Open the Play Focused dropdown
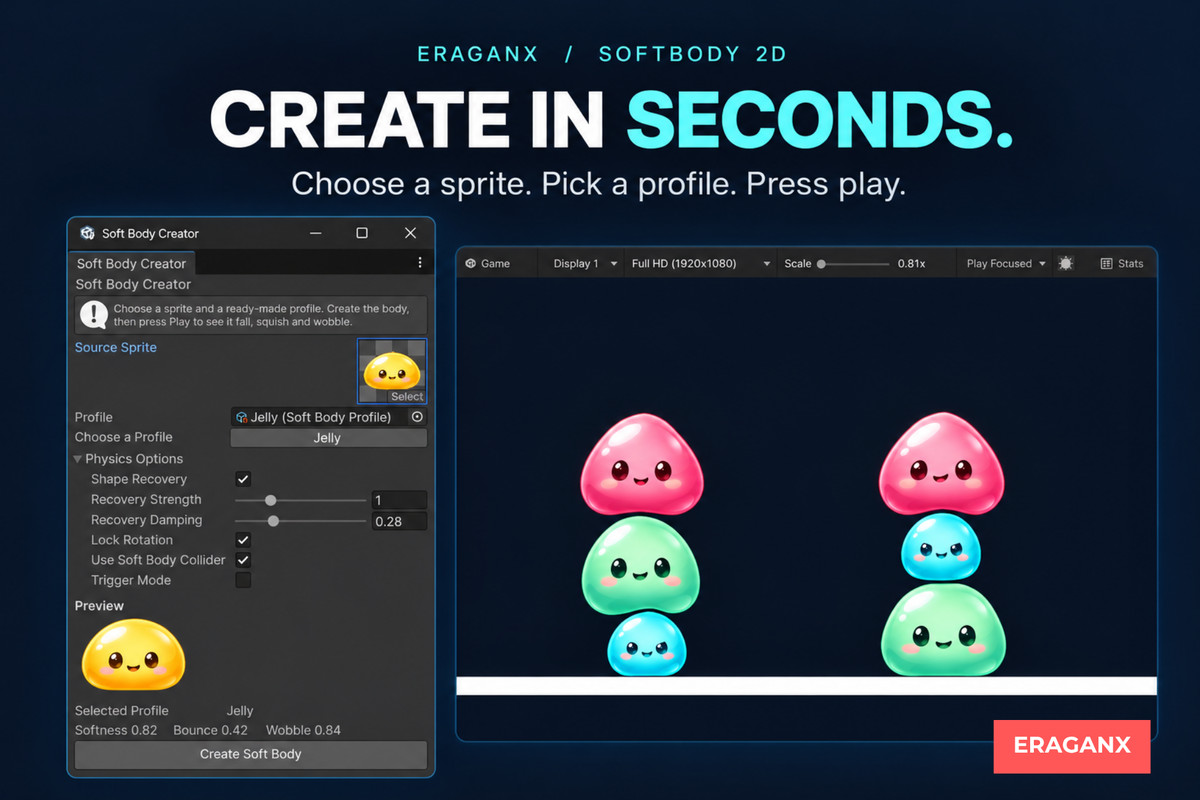1200x800 pixels. (1006, 264)
